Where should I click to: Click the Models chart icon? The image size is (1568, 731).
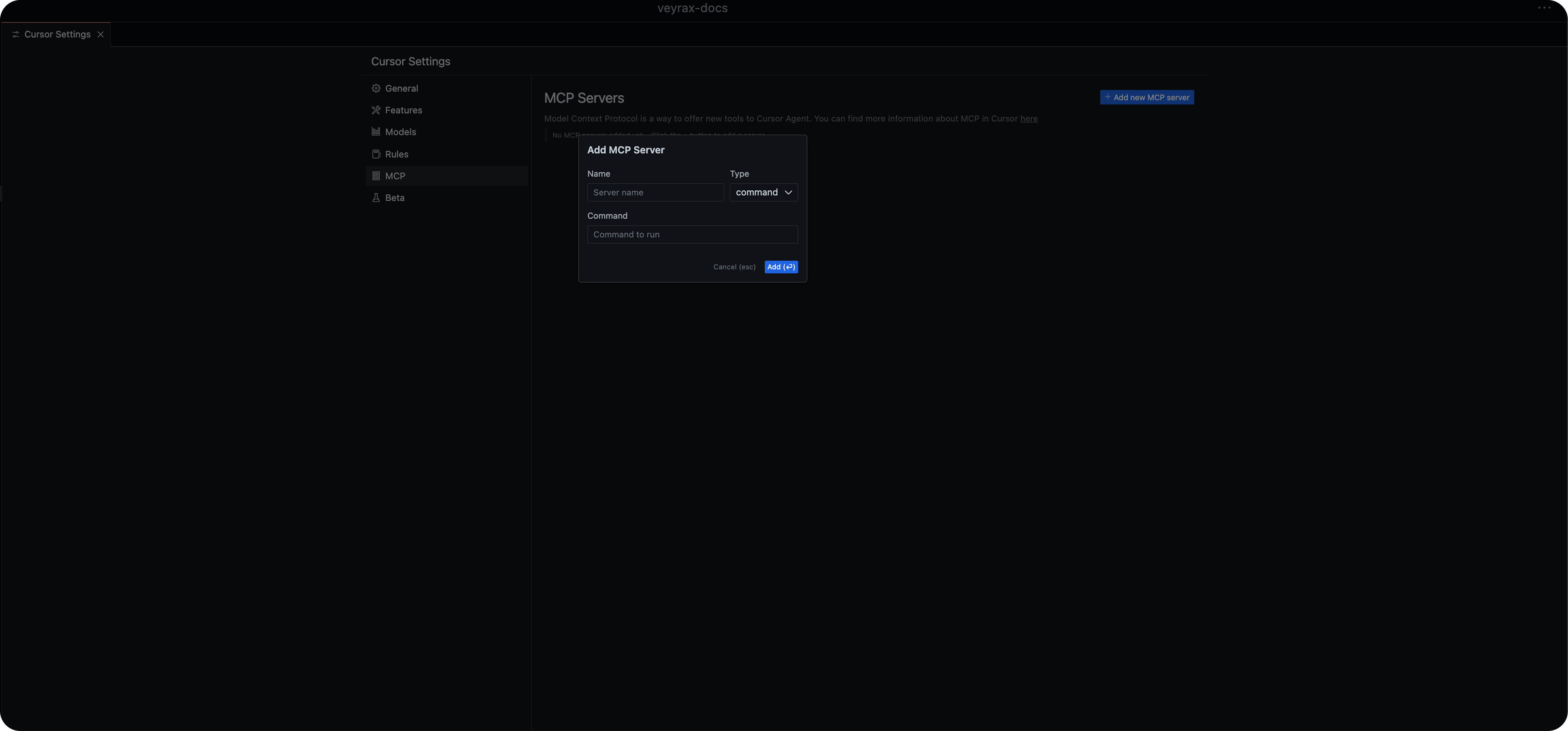point(376,131)
